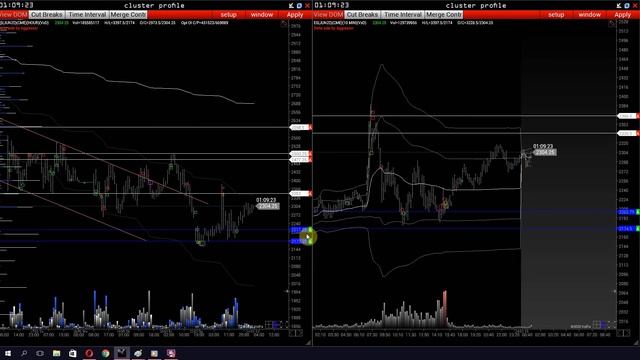This screenshot has width=640, height=360.
Task: Click the current price tag in left chart
Action: (x=268, y=207)
